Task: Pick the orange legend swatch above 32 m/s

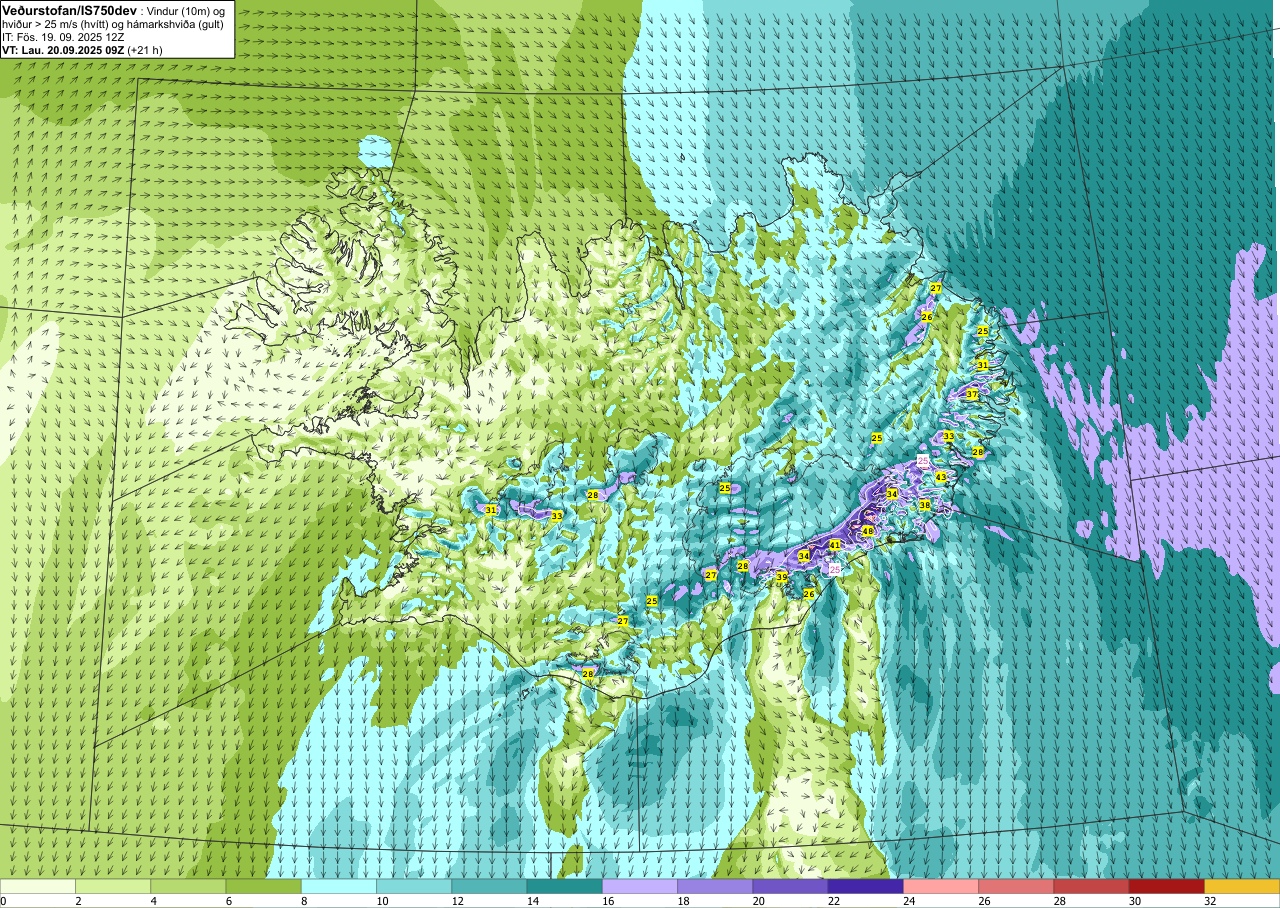Action: [x=1242, y=887]
